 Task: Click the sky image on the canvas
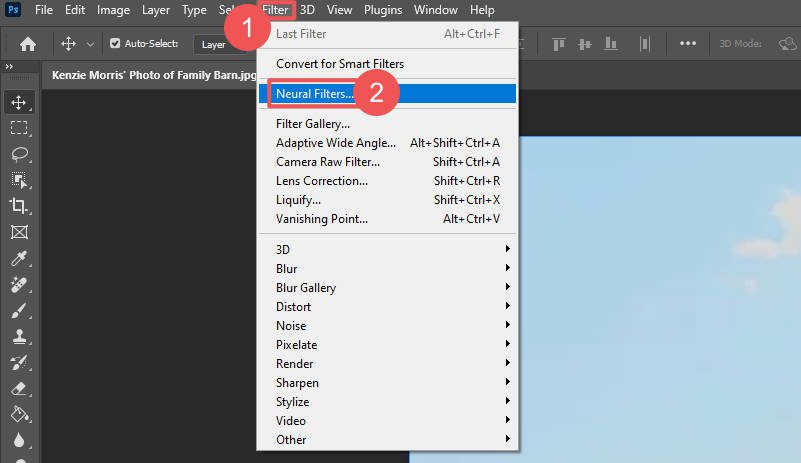[659, 299]
